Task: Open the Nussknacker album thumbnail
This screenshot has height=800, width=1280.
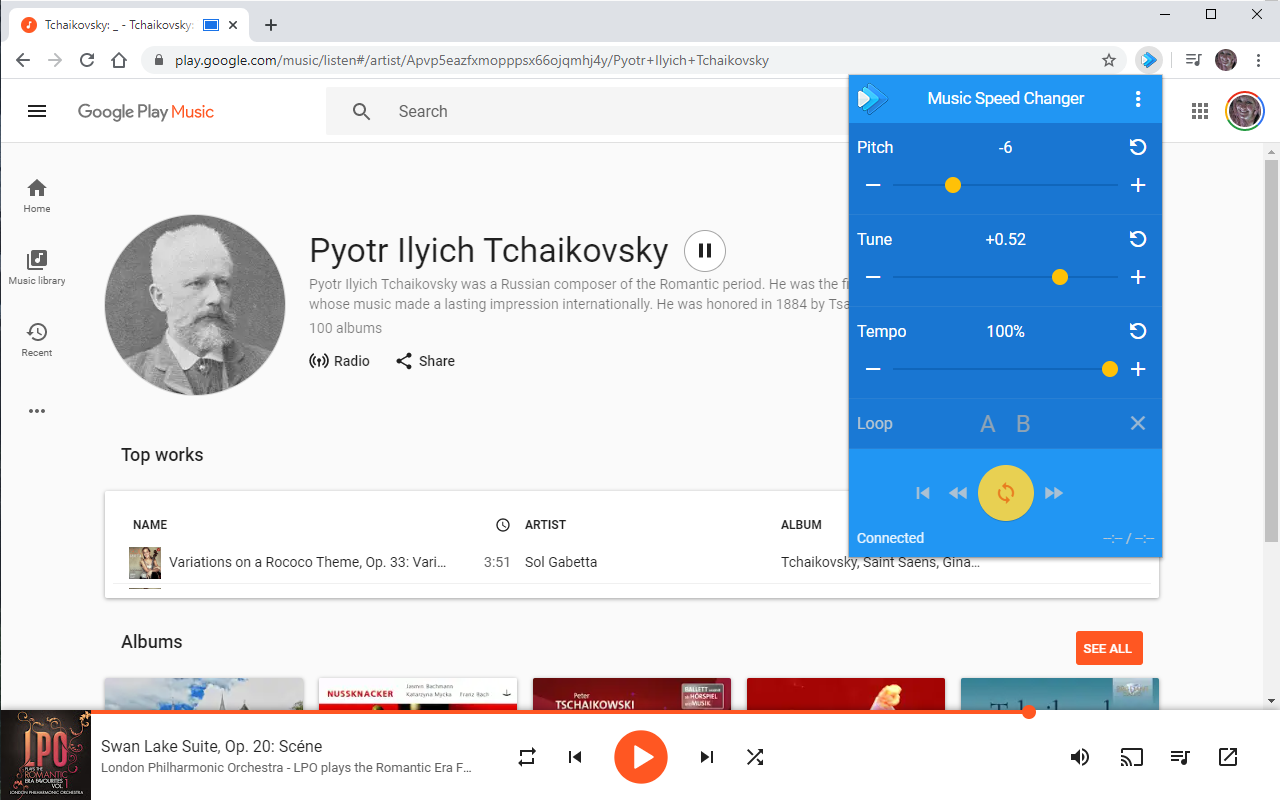Action: tap(418, 693)
